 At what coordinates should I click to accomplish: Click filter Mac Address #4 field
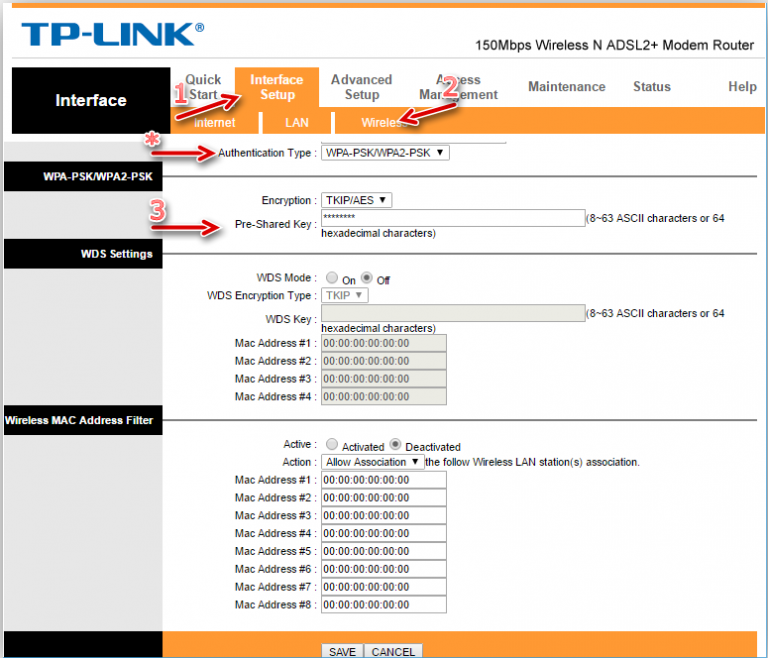click(x=384, y=533)
